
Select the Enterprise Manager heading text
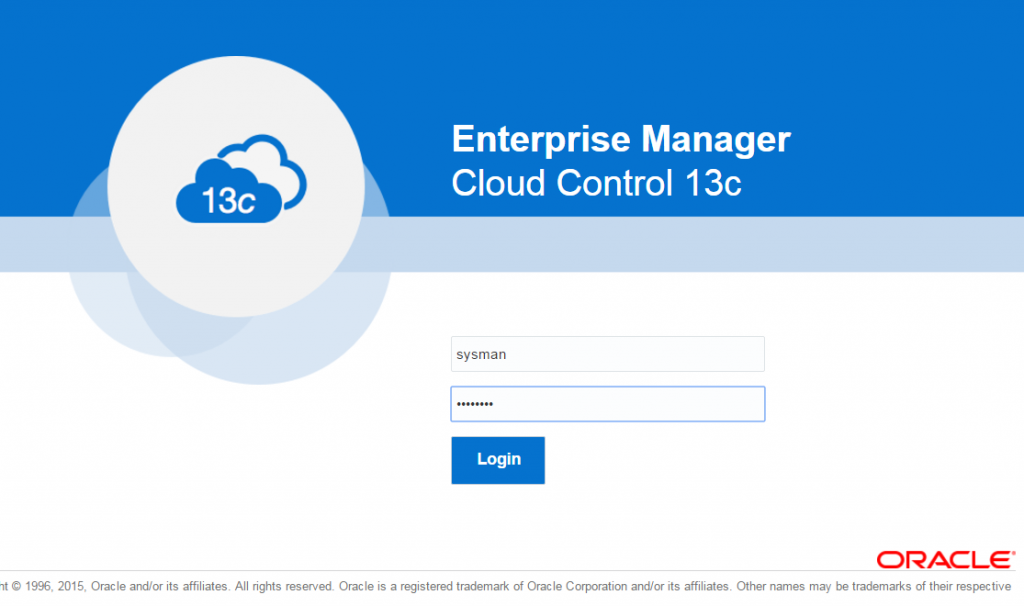tap(620, 139)
